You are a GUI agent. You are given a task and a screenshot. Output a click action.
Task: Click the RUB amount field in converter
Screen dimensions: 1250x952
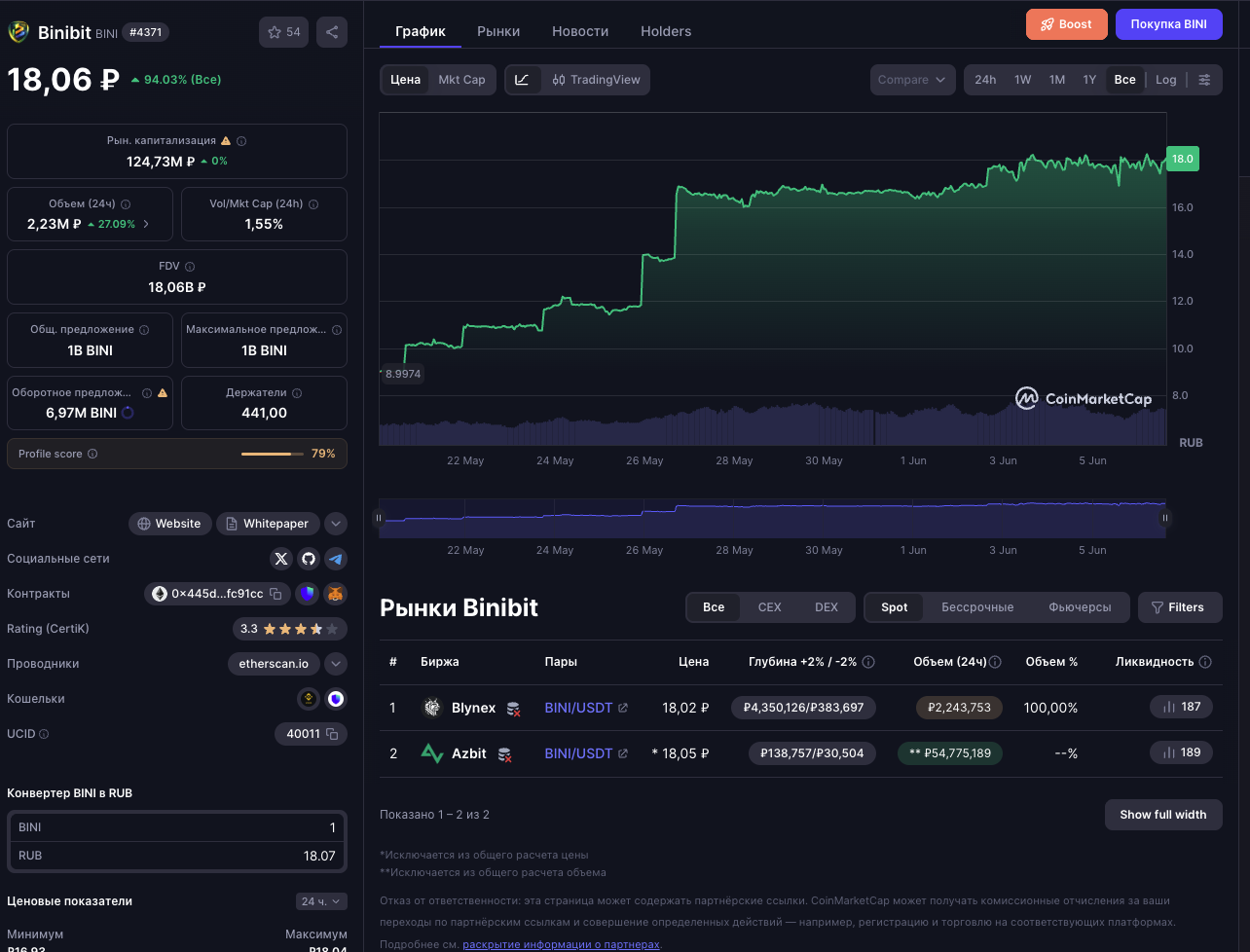[177, 856]
